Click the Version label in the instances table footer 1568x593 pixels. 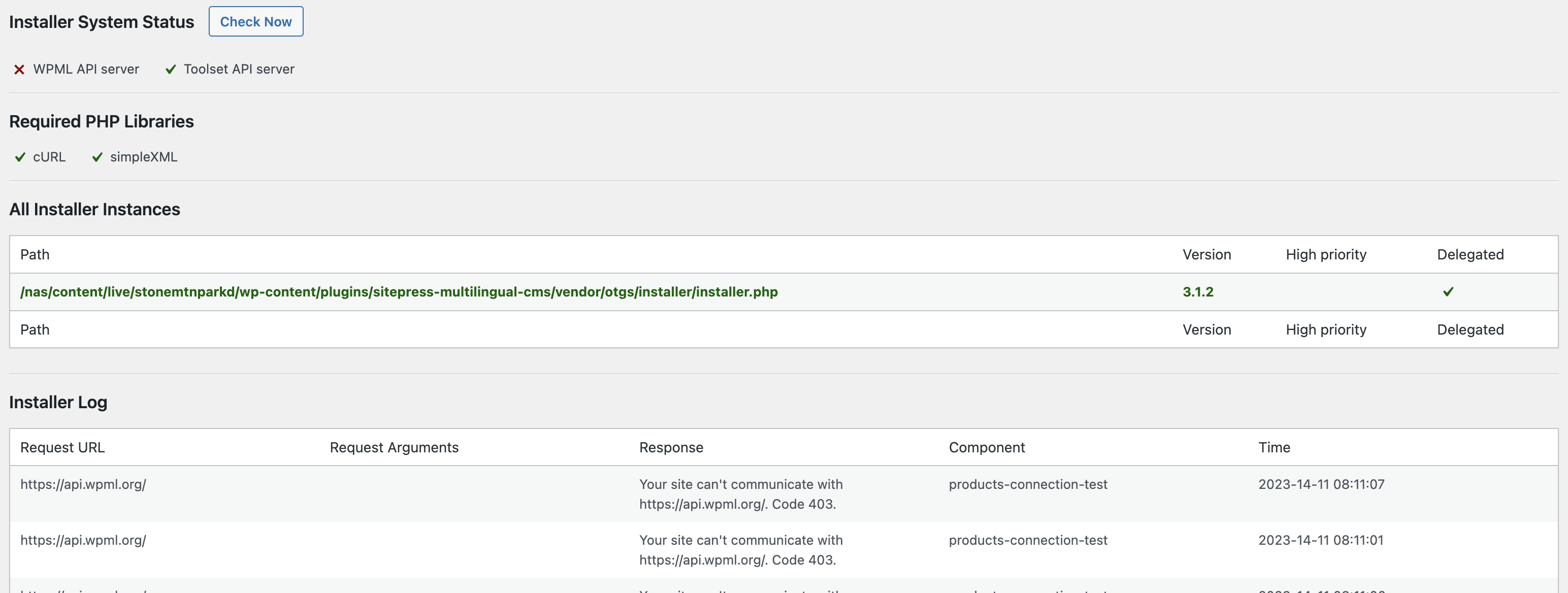(x=1206, y=330)
